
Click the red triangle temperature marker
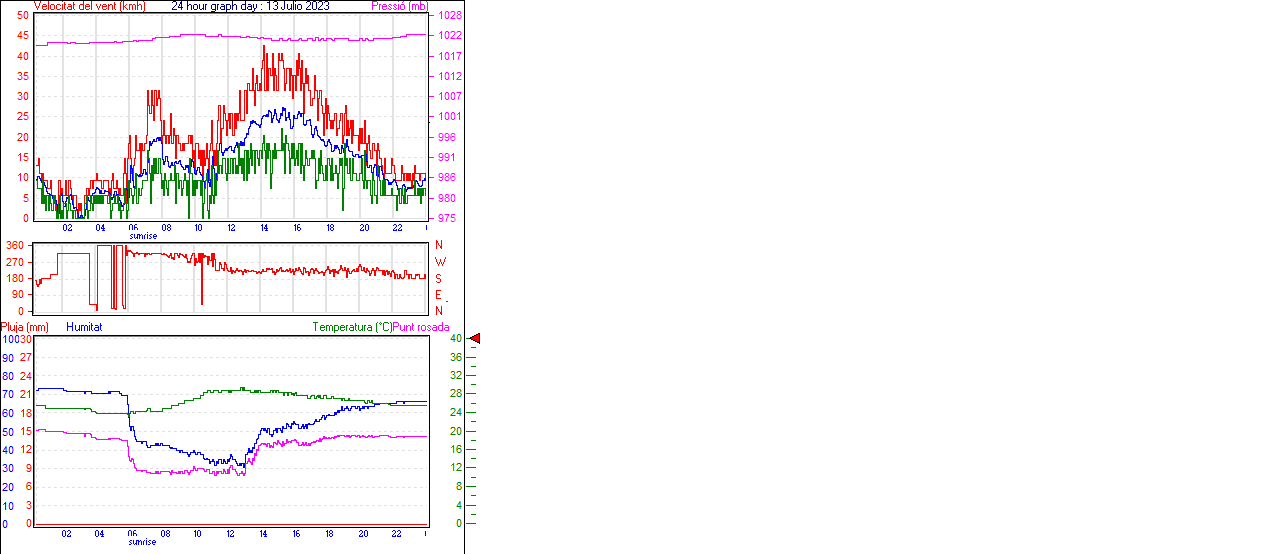(x=475, y=339)
